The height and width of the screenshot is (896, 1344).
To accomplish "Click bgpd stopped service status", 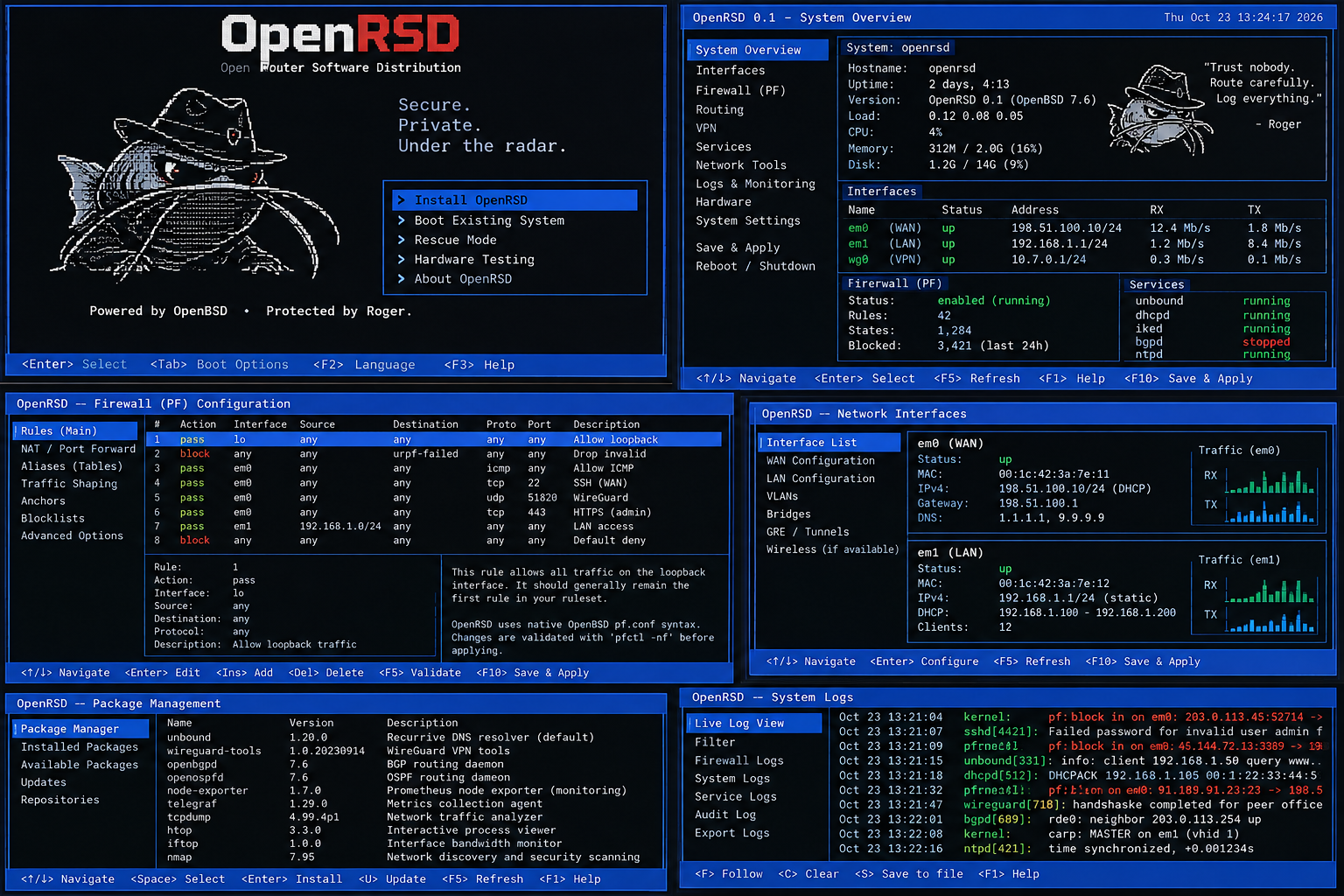I will click(1266, 342).
